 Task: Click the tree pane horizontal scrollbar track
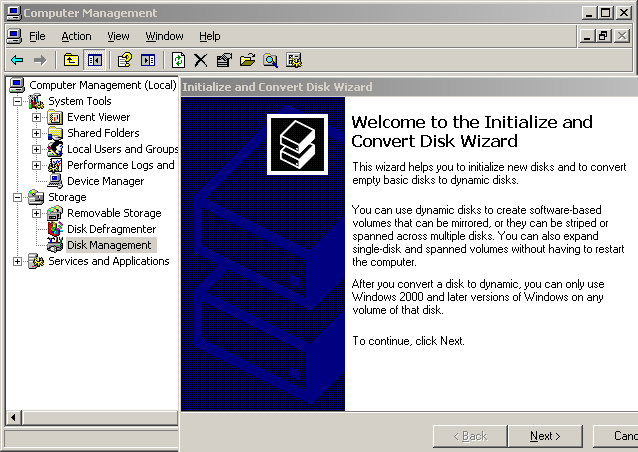click(x=100, y=418)
